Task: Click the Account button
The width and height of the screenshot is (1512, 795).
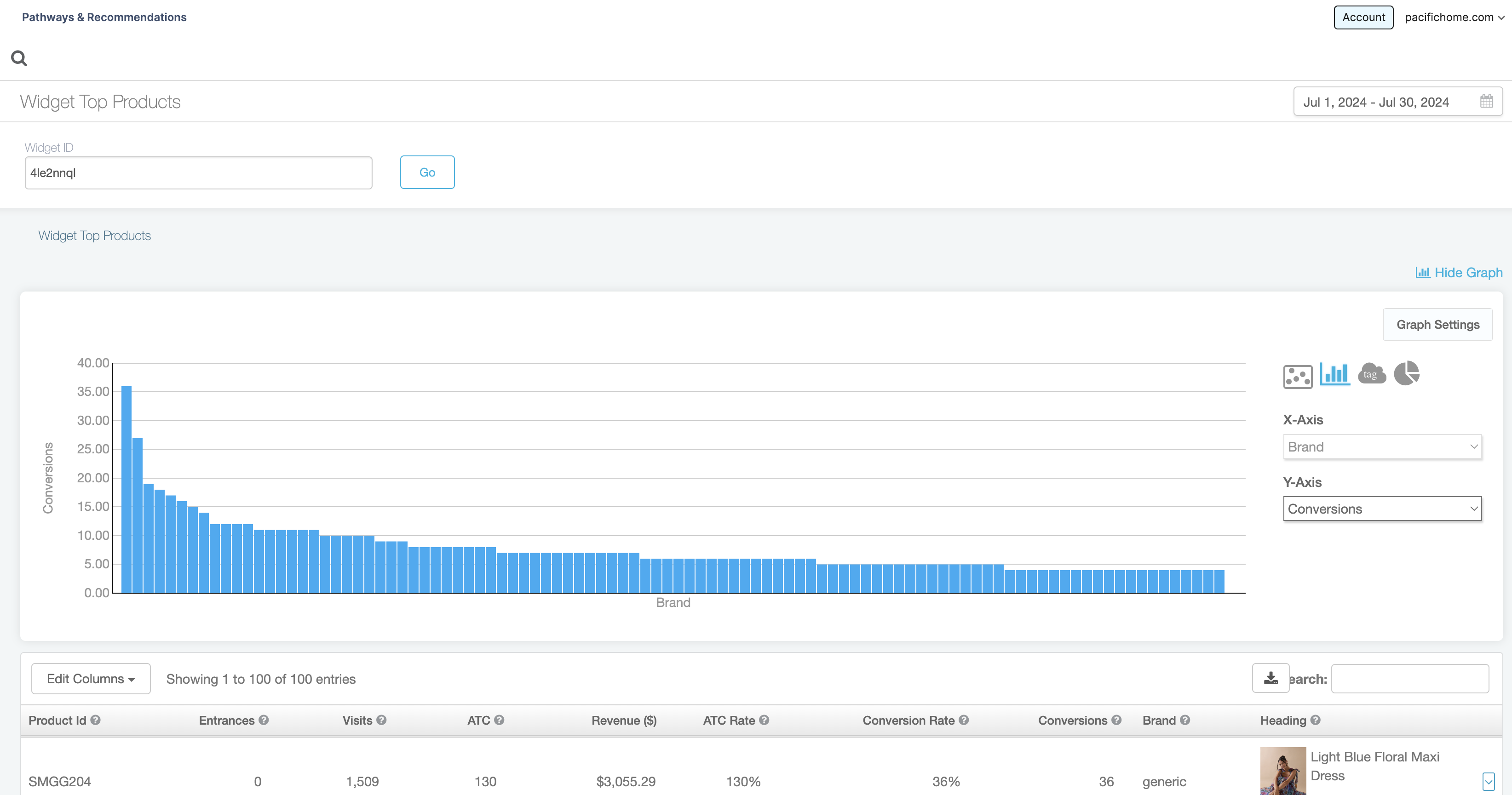Action: click(1363, 17)
